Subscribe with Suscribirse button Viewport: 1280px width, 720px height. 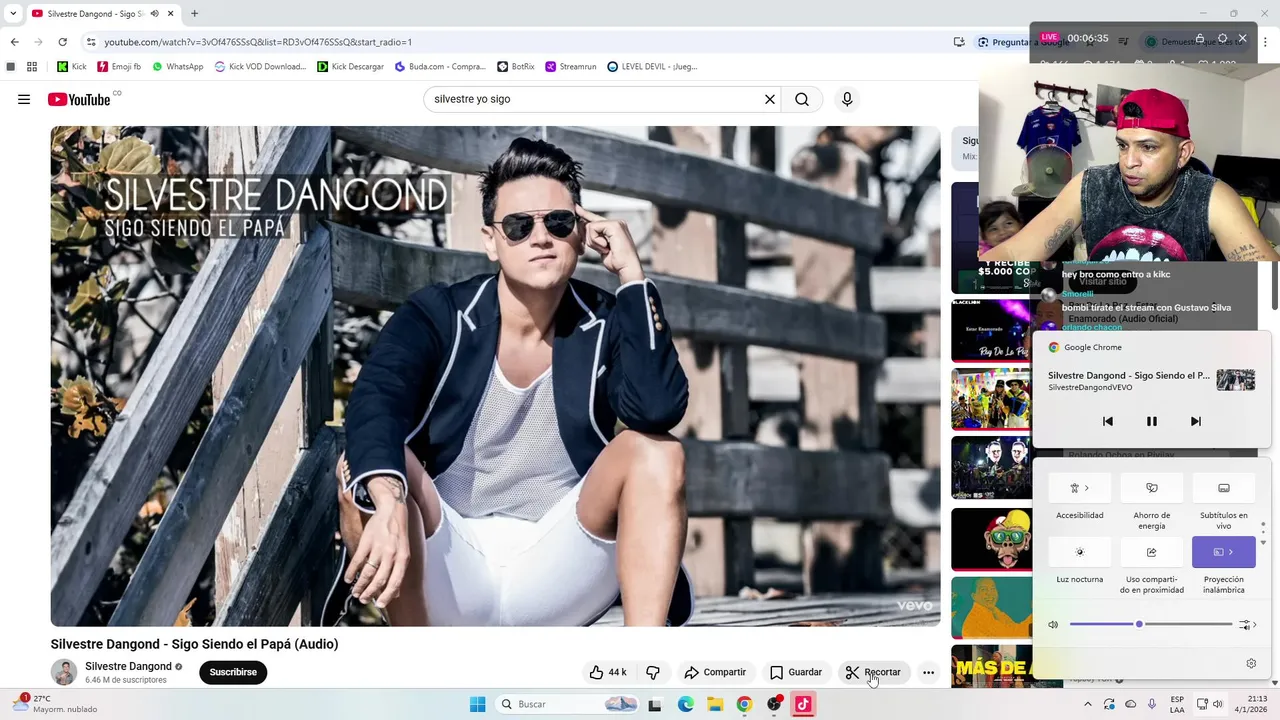coord(233,672)
